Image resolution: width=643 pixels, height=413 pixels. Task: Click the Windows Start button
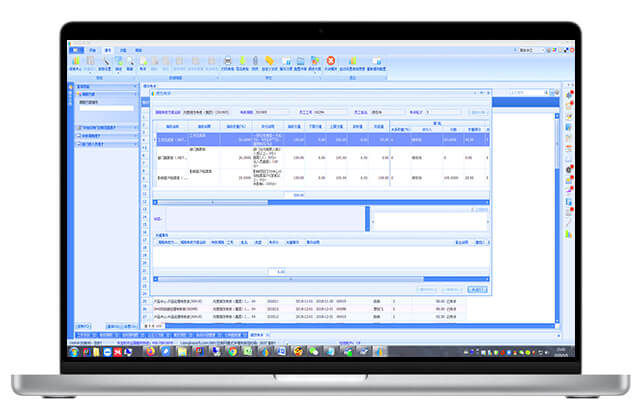point(74,351)
